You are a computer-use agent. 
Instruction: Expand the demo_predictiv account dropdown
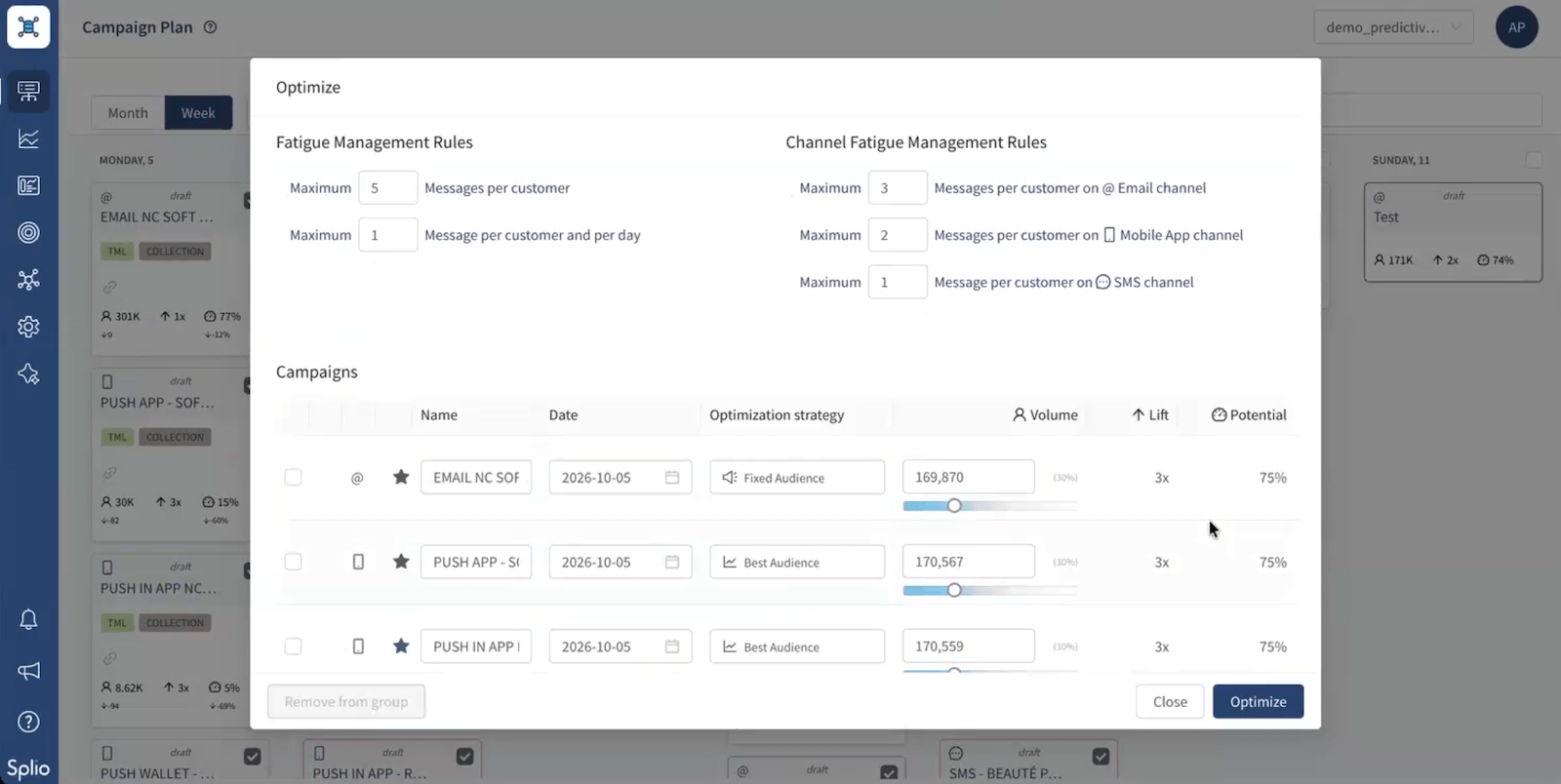(1393, 27)
